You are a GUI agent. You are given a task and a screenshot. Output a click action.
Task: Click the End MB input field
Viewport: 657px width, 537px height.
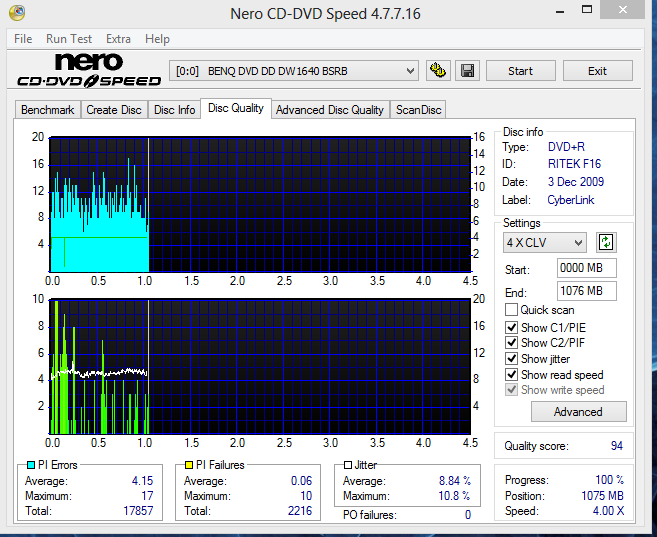[x=587, y=291]
